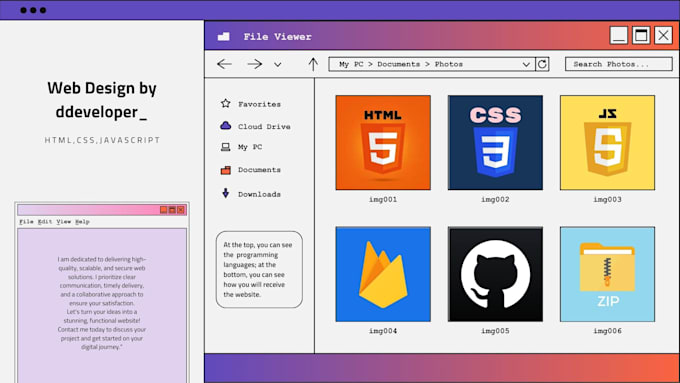Click the My PC laptop icon
The image size is (680, 383).
click(226, 147)
